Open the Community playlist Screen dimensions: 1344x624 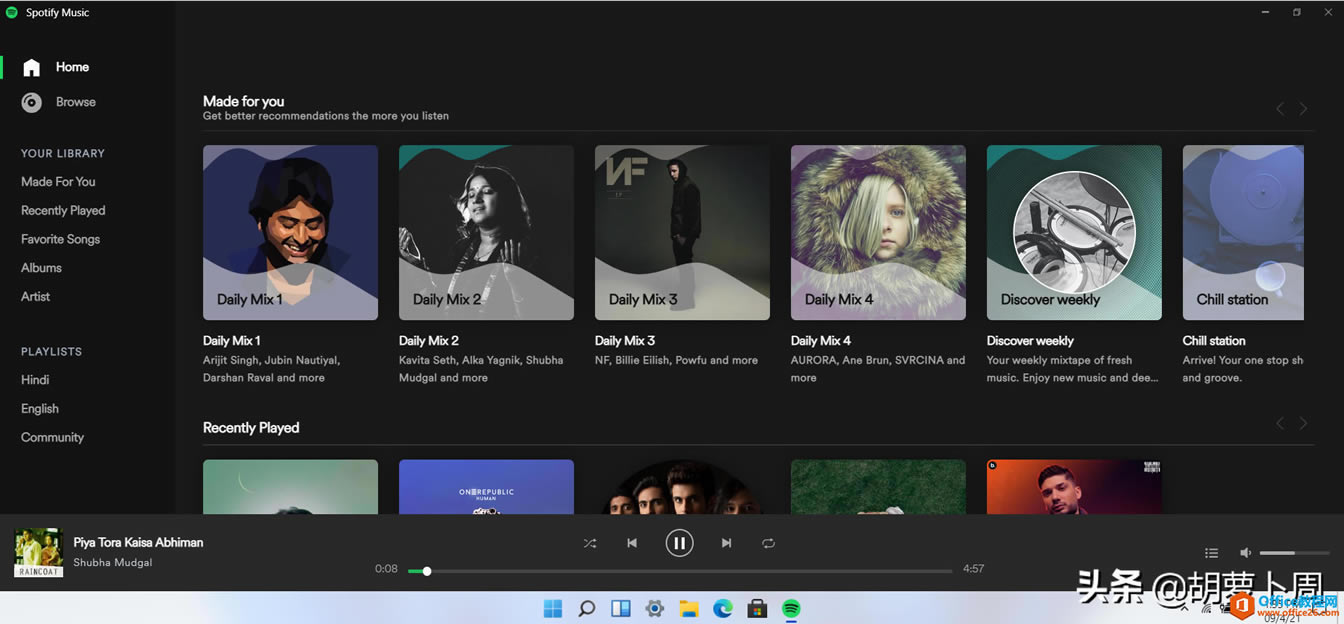click(52, 437)
